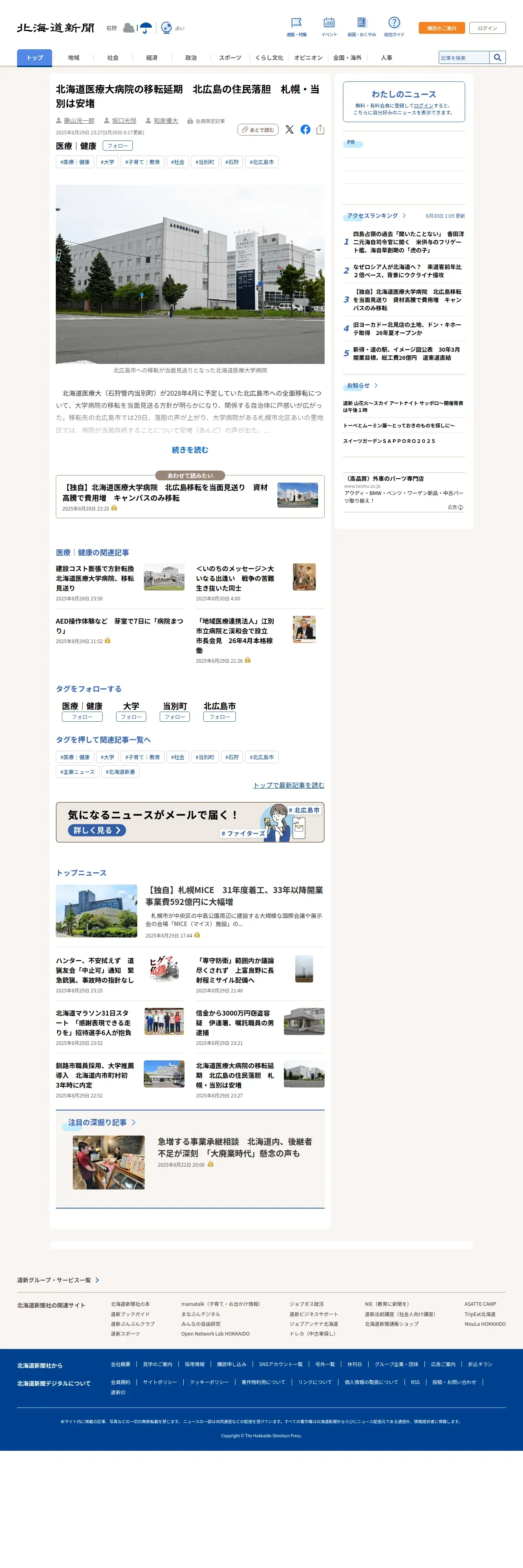Screen dimensions: 523x1568
Task: Open 道新グループ・サービス一覧 chevron
Action: click(x=97, y=1280)
